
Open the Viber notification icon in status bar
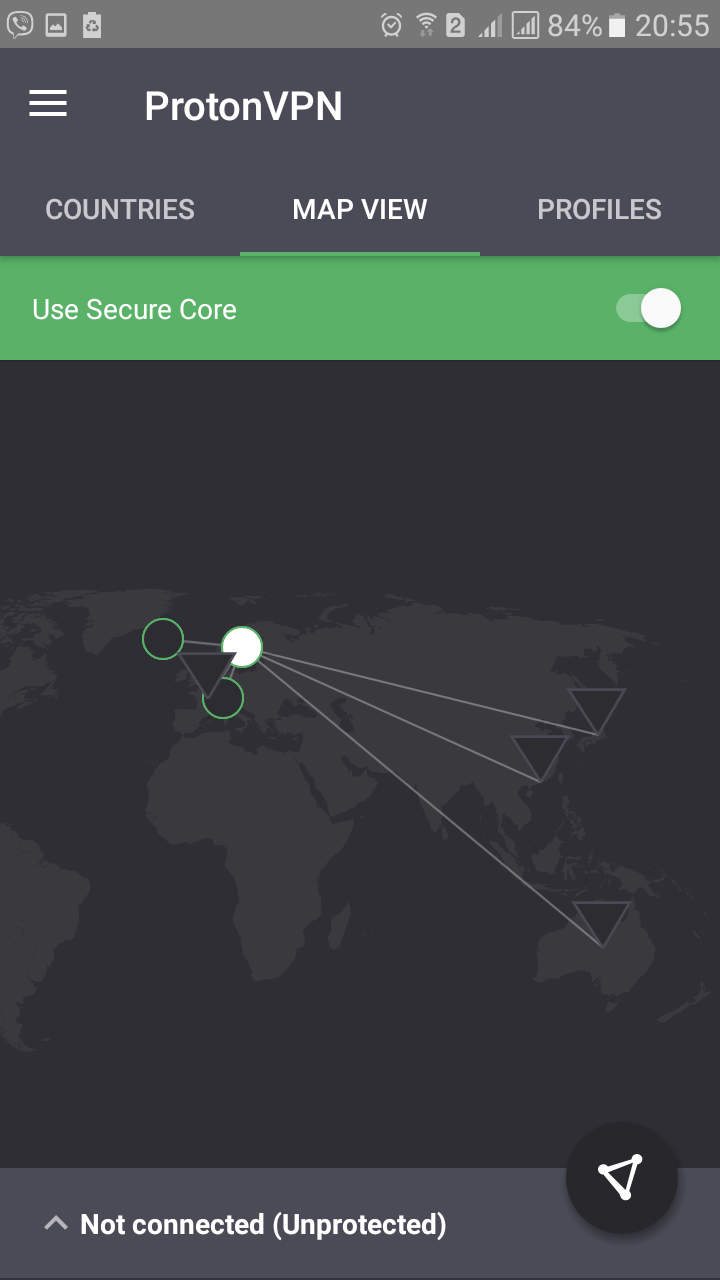tap(20, 24)
